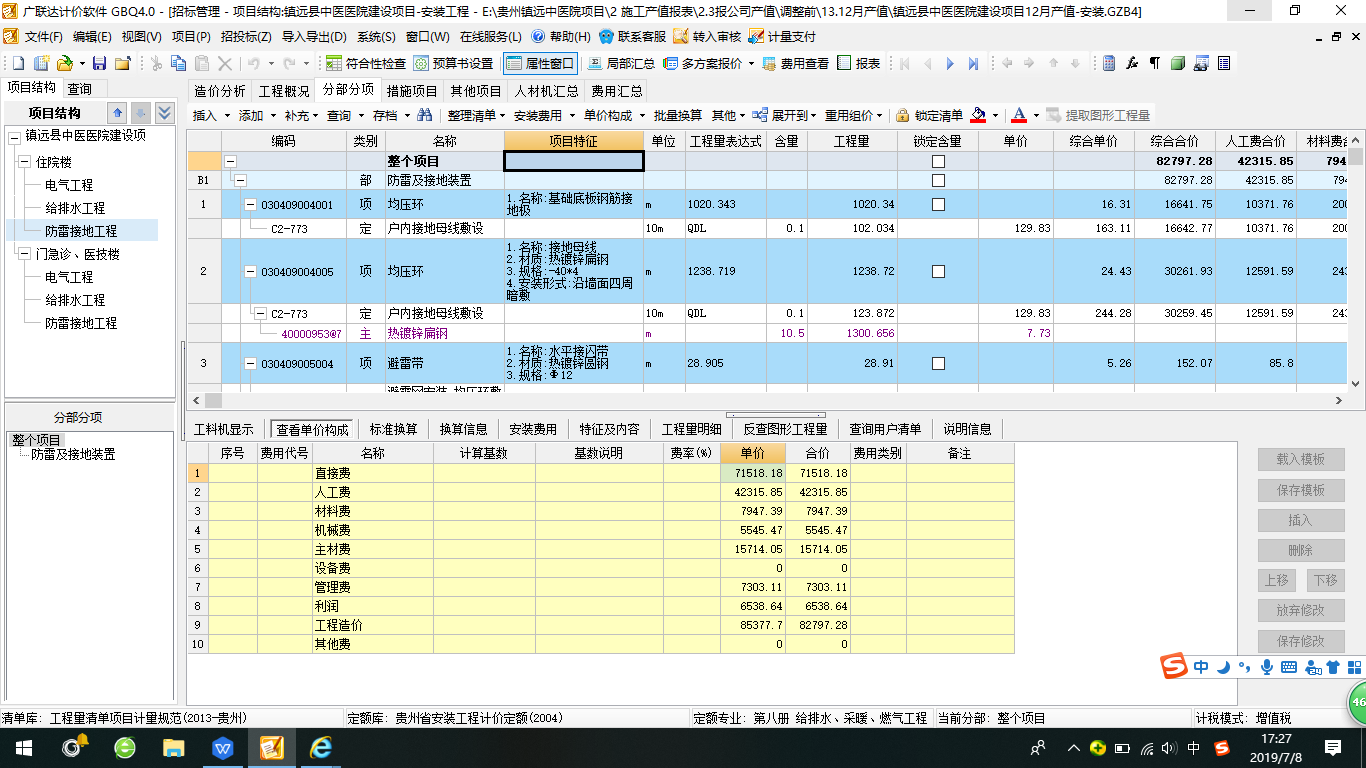The height and width of the screenshot is (768, 1366).
Task: Switch to 查询 tab in left panel
Action: click(x=80, y=89)
